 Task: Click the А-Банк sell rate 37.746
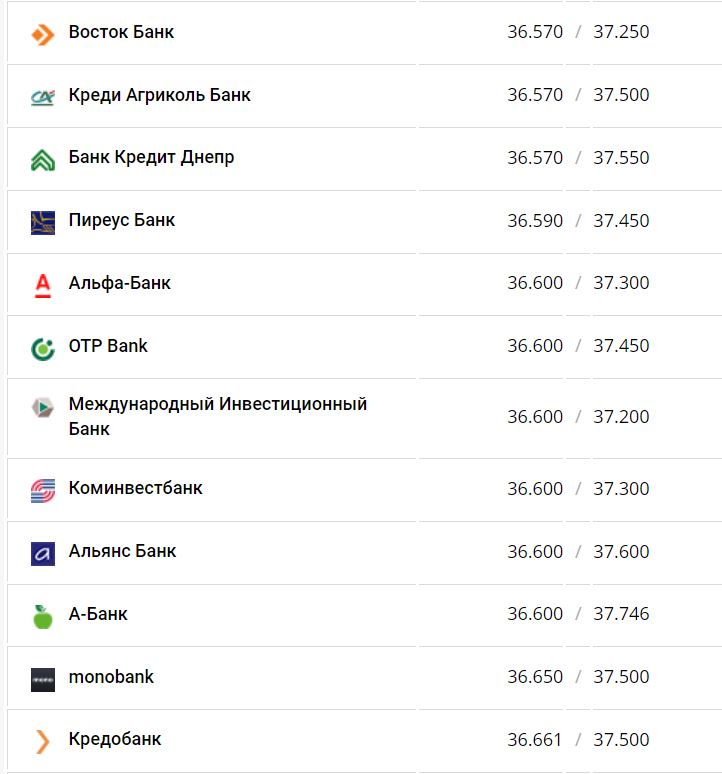click(621, 614)
